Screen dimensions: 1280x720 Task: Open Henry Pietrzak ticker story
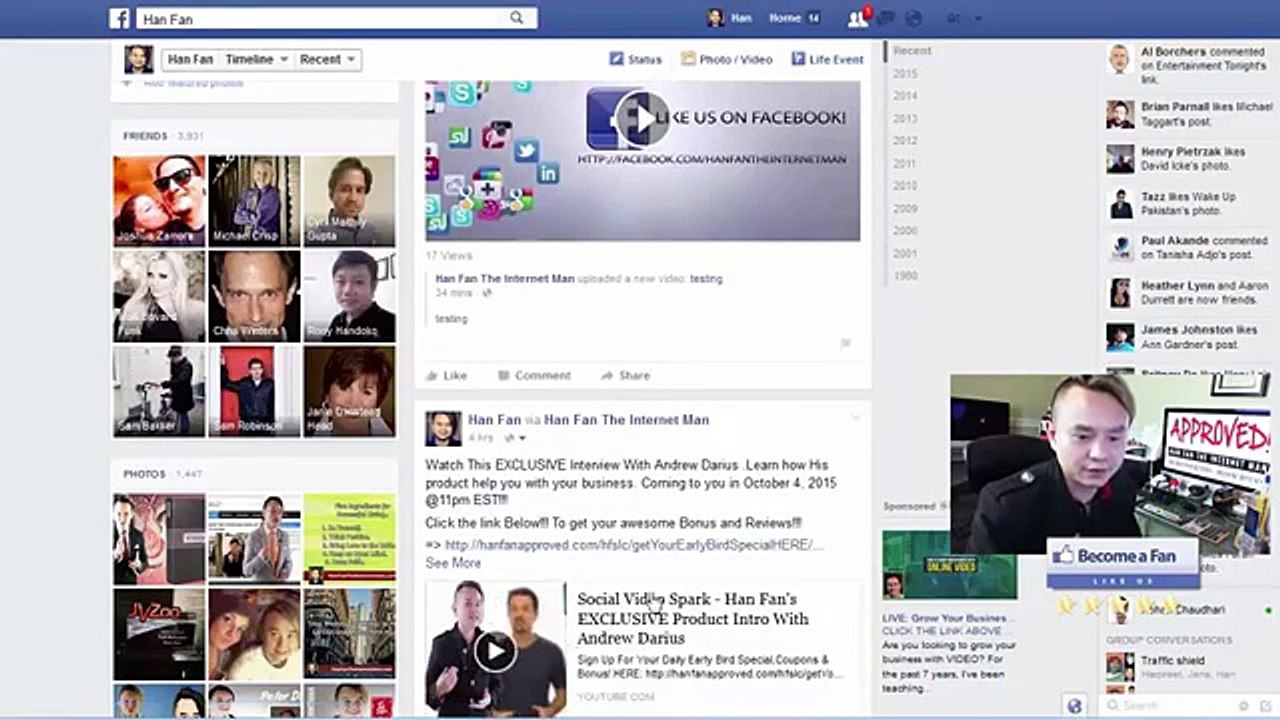click(x=1189, y=158)
